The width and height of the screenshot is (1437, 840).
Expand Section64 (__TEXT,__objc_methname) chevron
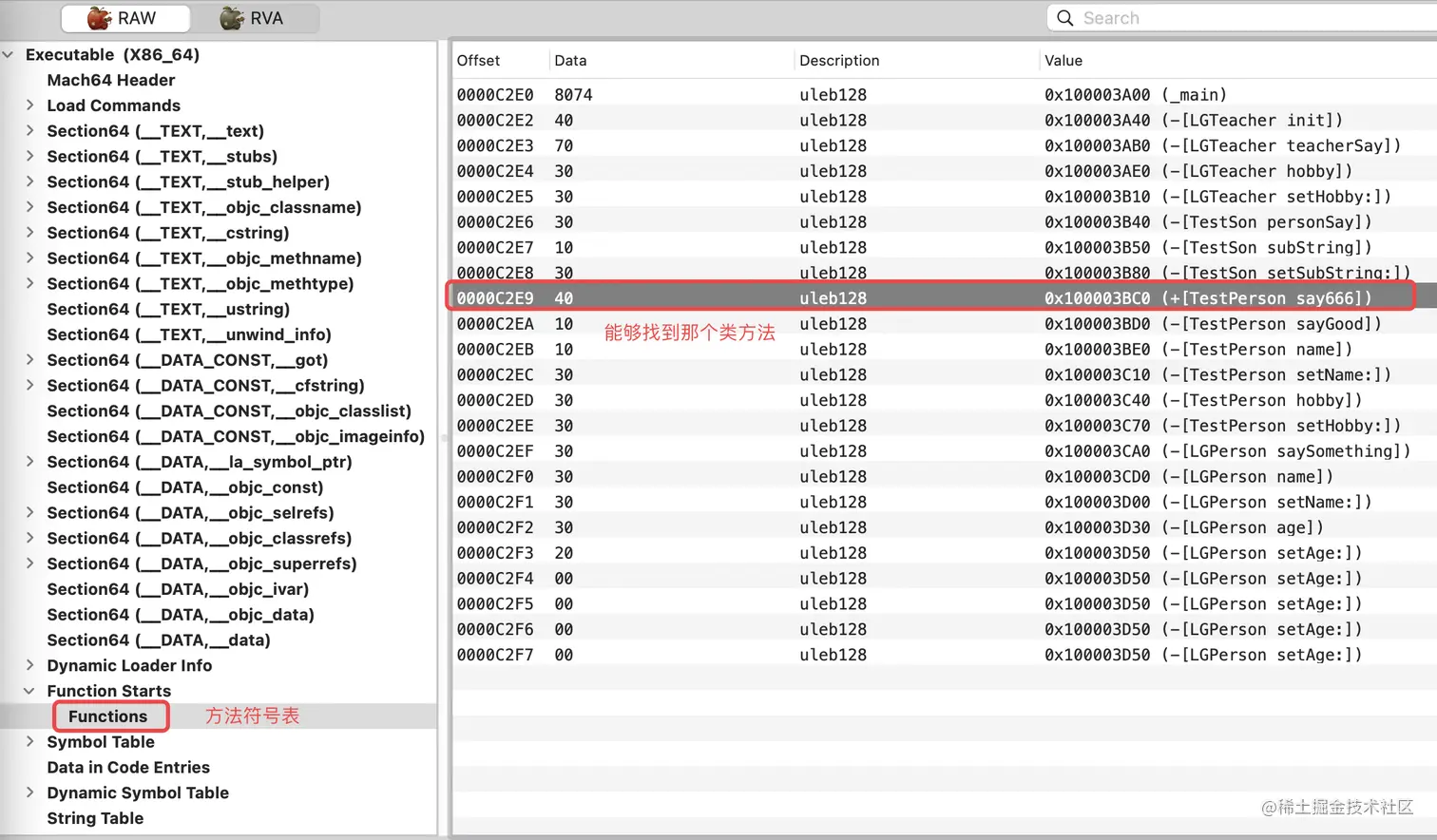click(29, 258)
